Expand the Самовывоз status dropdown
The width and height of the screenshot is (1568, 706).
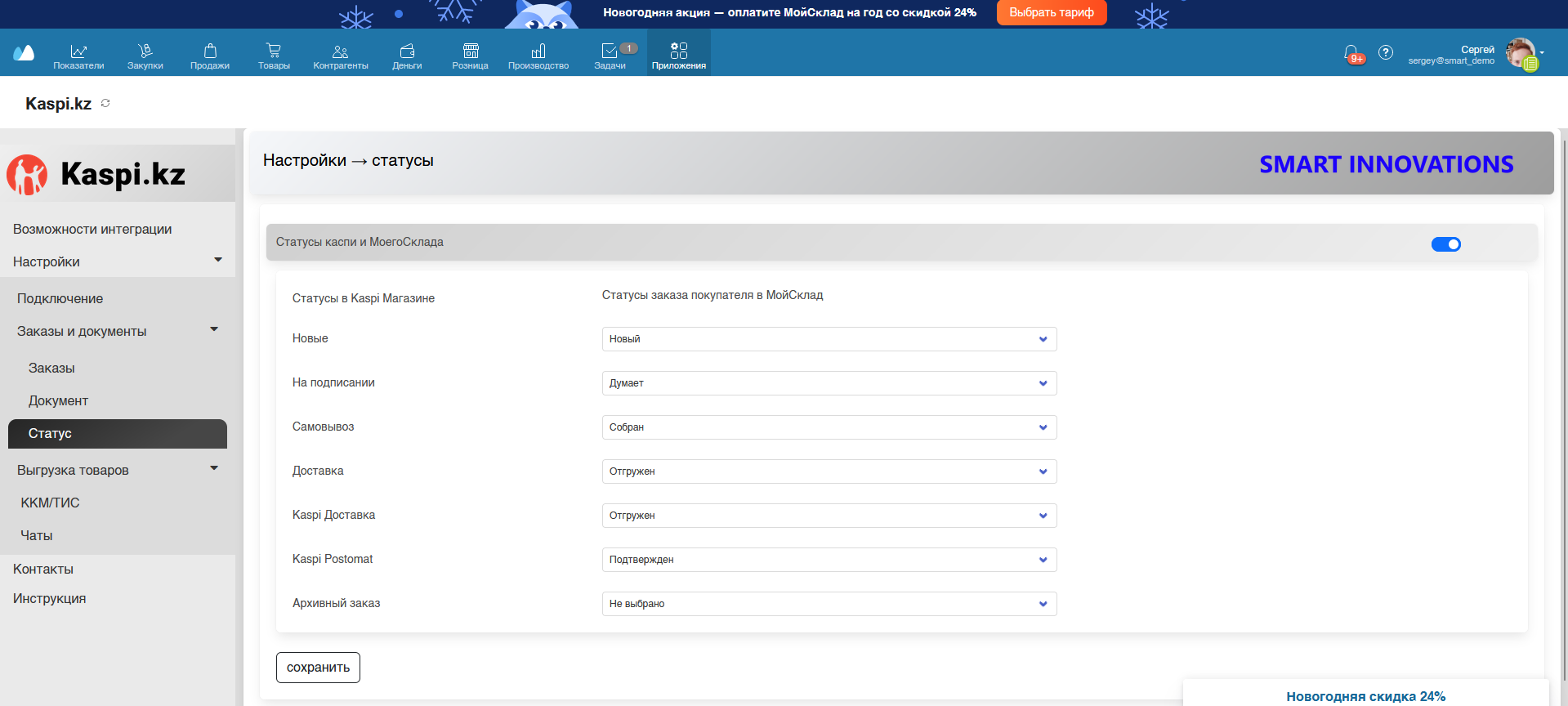[829, 427]
